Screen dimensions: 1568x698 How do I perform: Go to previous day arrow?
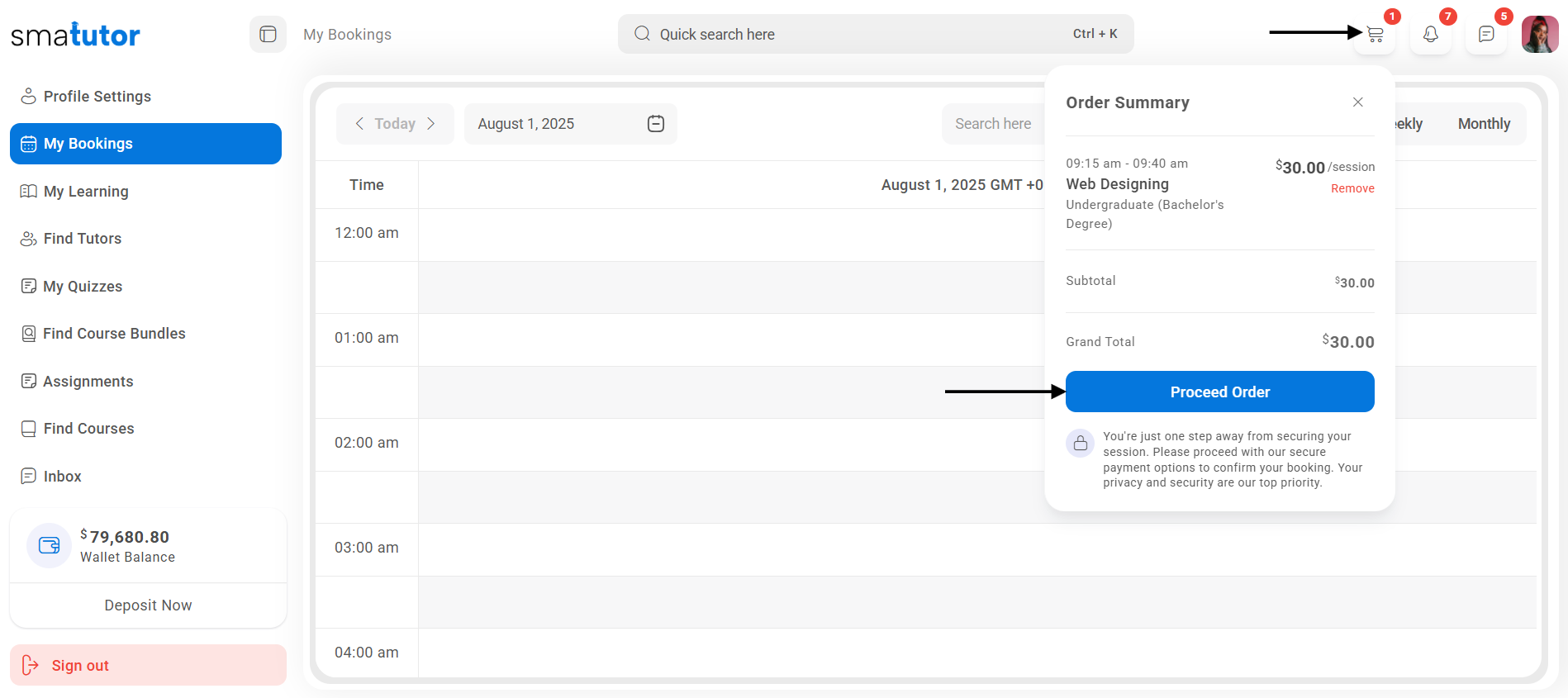(359, 124)
